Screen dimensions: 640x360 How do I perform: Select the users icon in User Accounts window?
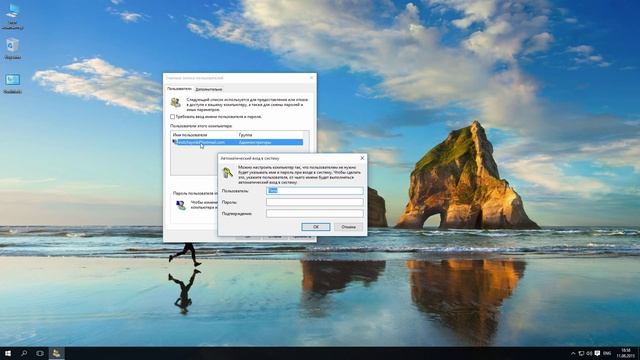[x=176, y=102]
